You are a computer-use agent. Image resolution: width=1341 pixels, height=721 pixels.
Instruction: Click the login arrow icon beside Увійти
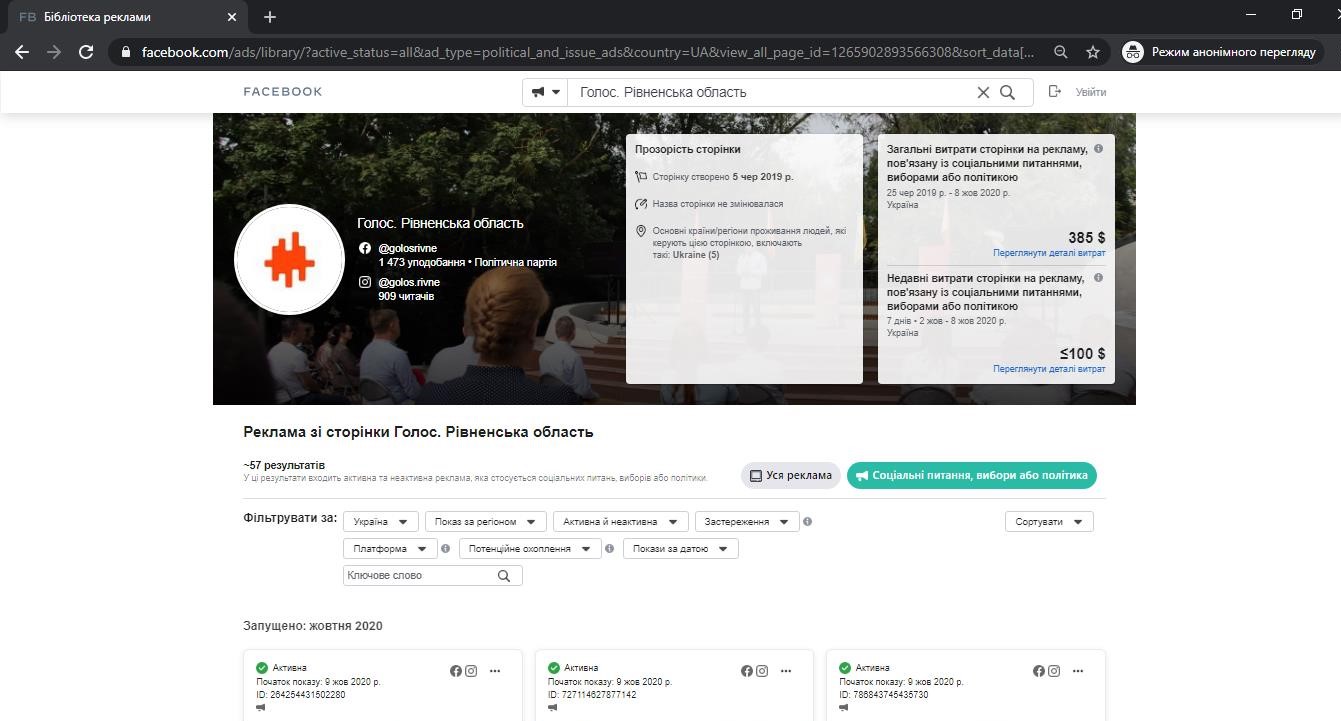pyautogui.click(x=1054, y=92)
